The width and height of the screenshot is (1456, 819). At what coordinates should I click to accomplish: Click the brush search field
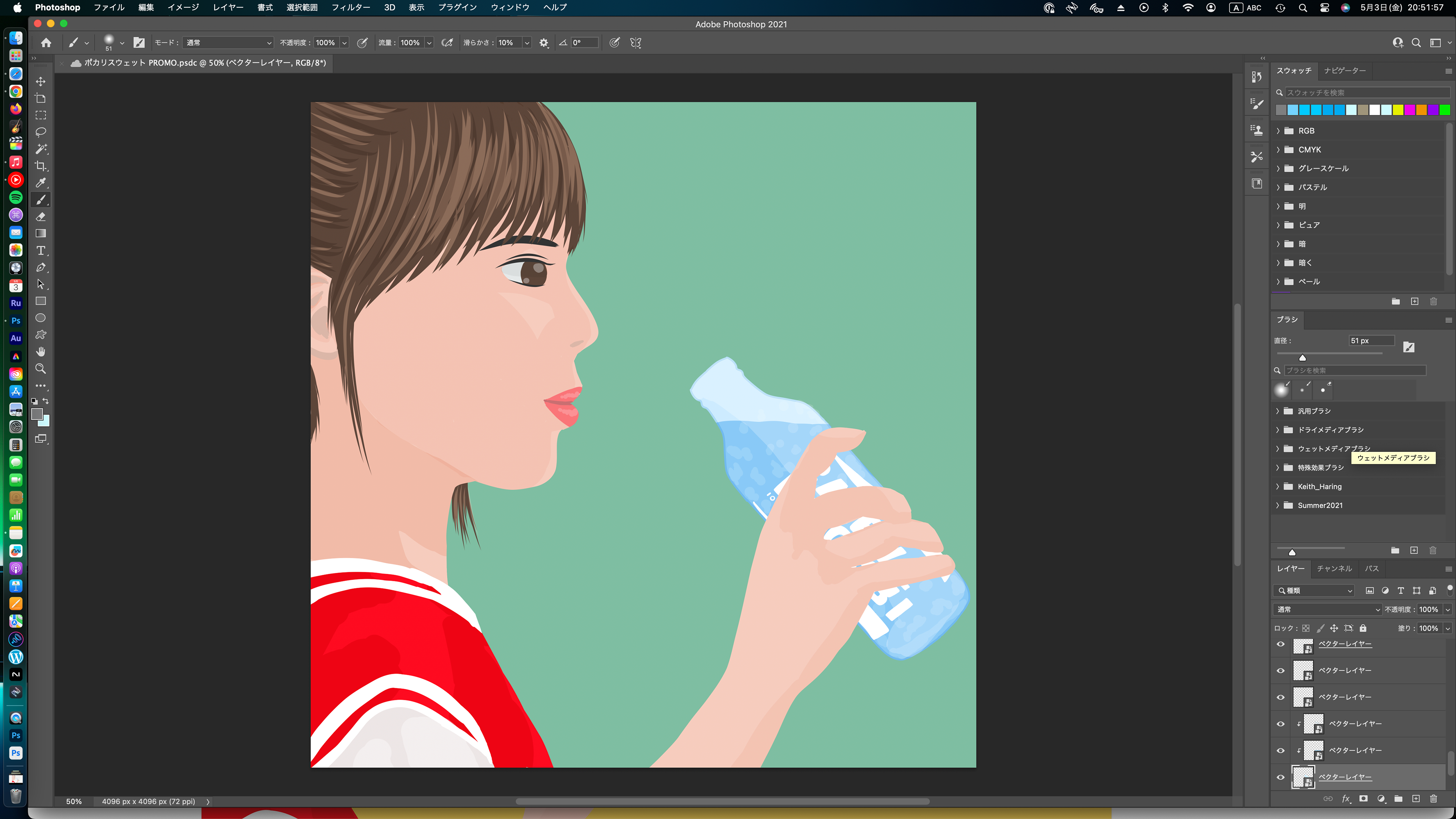[1355, 371]
